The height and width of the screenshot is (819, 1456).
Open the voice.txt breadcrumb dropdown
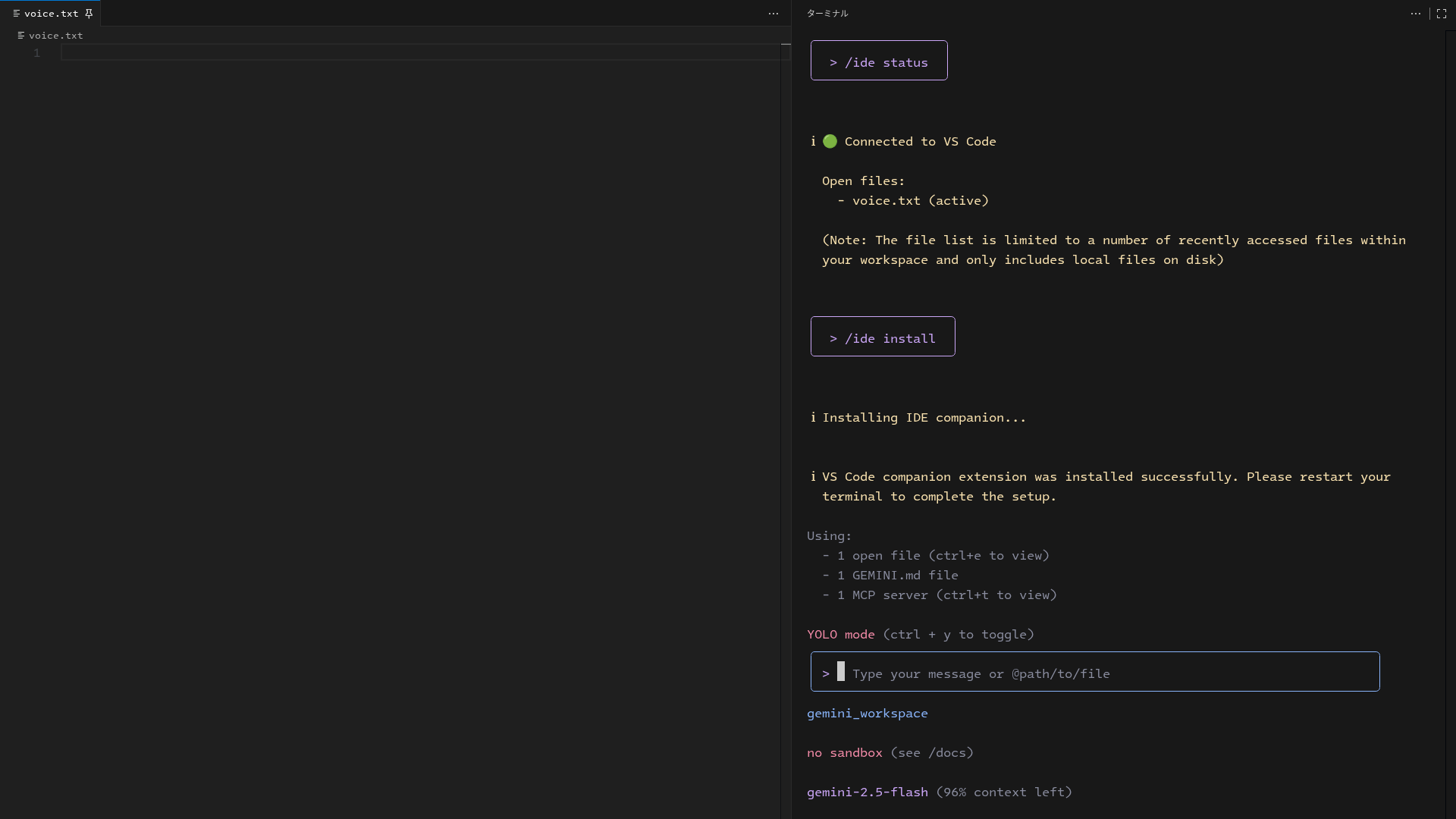point(53,35)
